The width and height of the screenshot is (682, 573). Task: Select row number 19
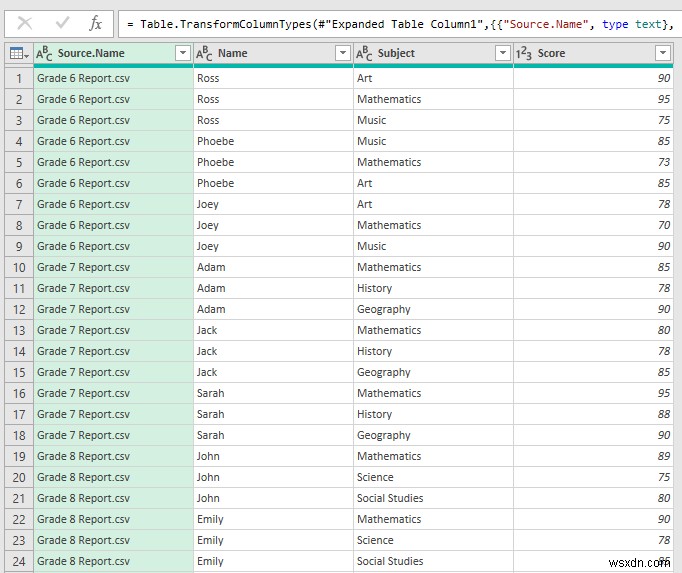19,456
